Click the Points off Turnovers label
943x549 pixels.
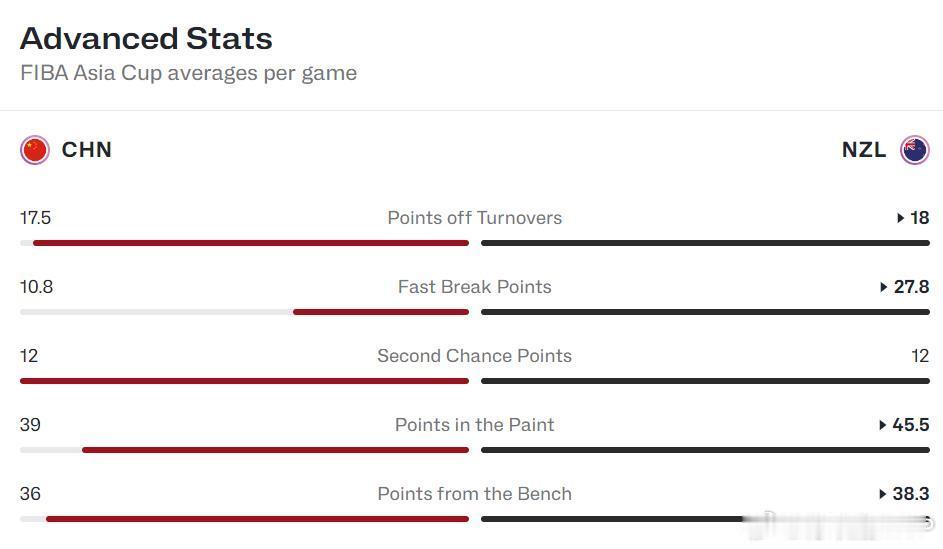pyautogui.click(x=475, y=218)
